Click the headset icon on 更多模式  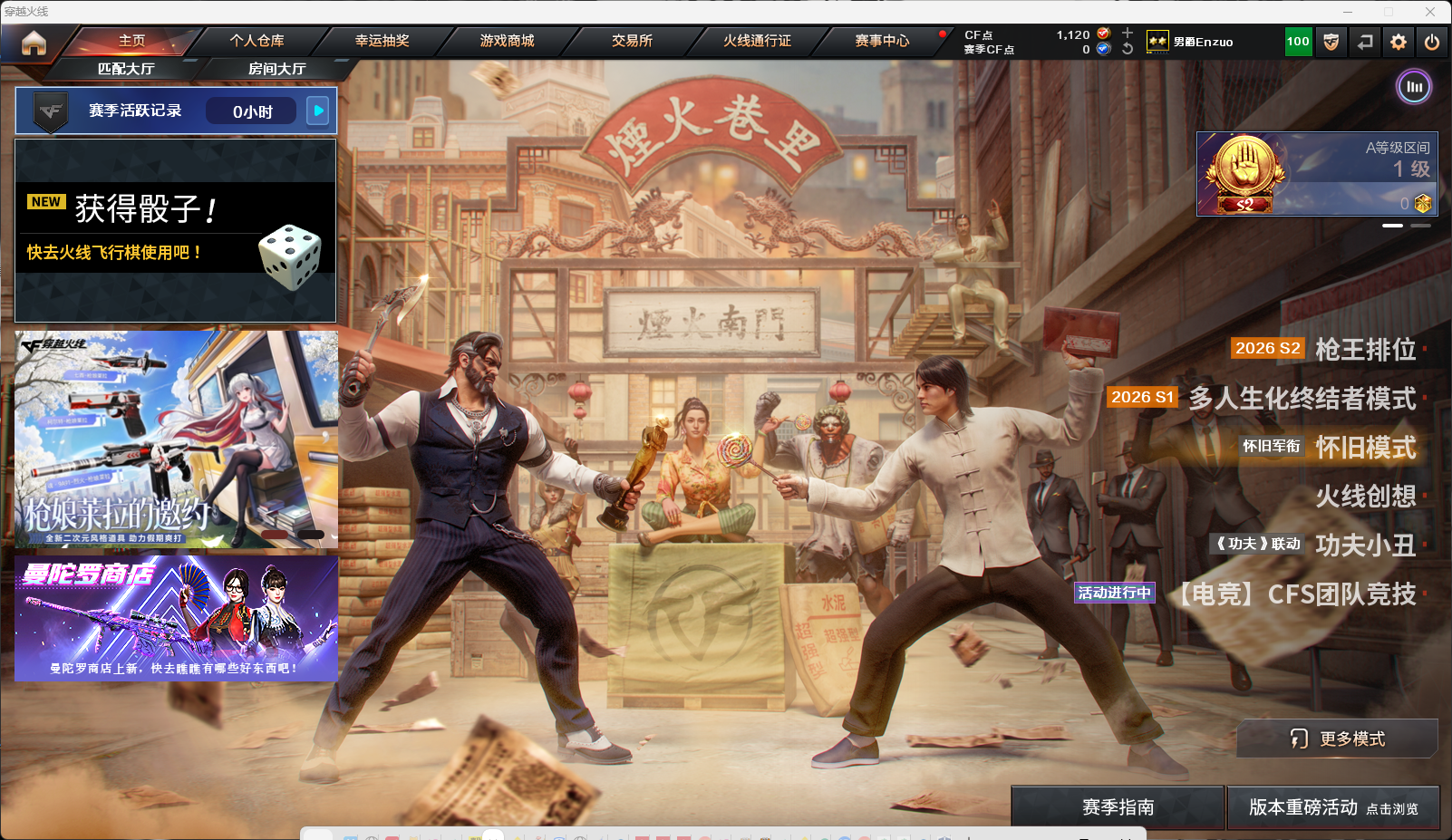pyautogui.click(x=1299, y=739)
